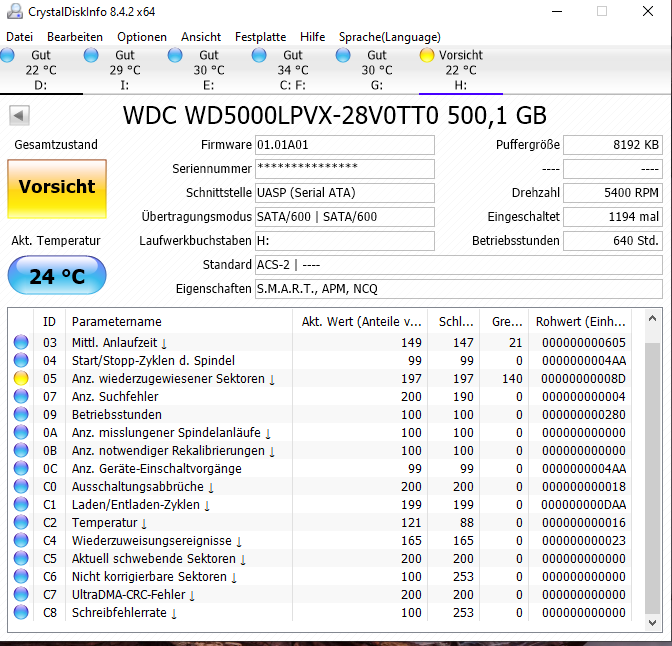Click the blue status orb for drive E:
Image resolution: width=672 pixels, height=646 pixels.
pos(175,55)
